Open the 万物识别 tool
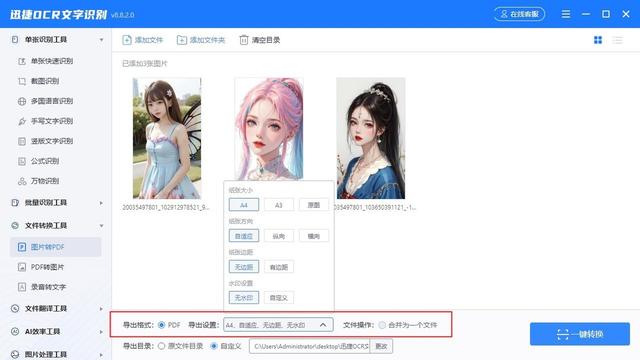 [x=45, y=181]
